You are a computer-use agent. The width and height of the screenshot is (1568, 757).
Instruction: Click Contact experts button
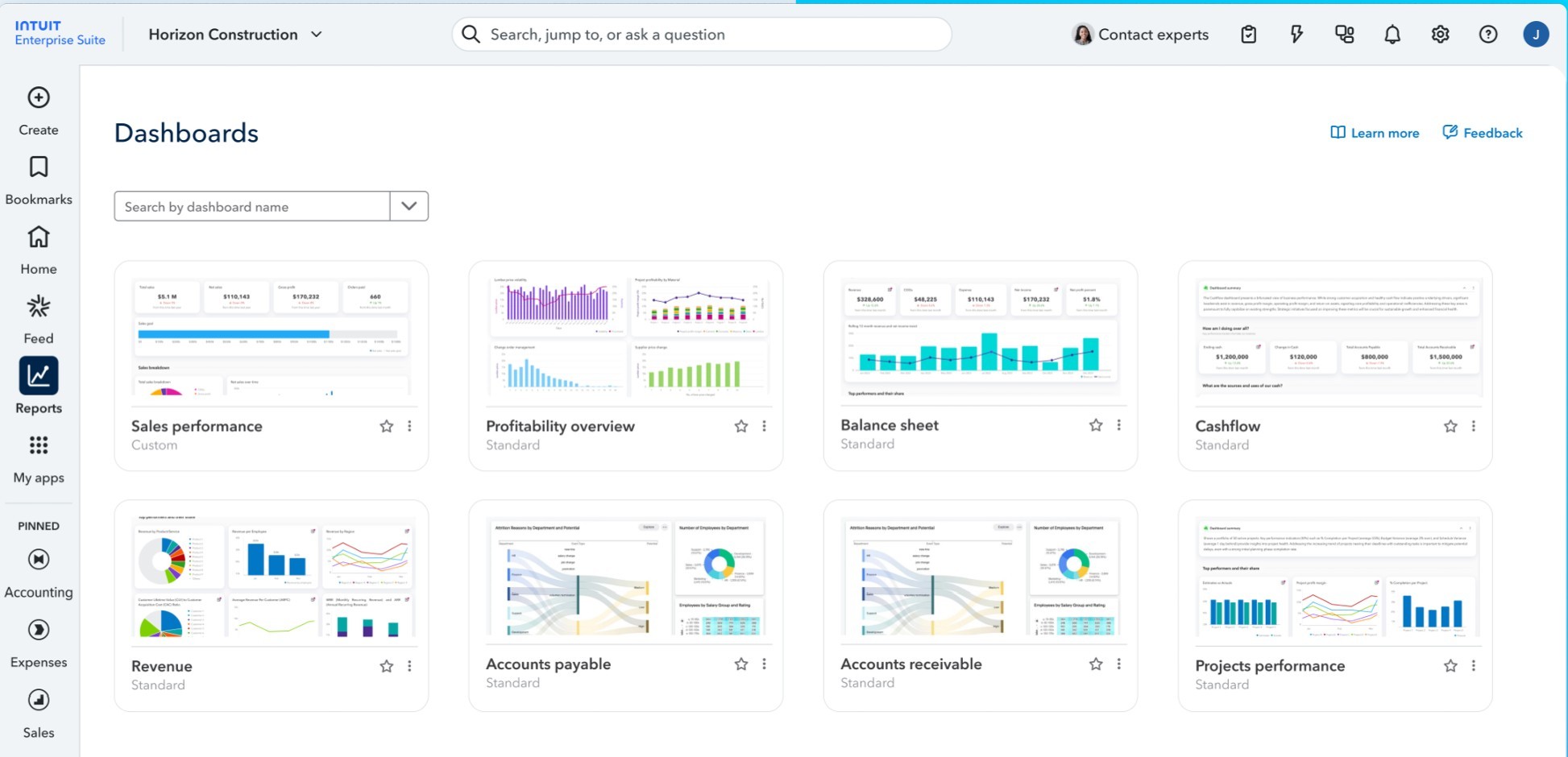[x=1141, y=35]
